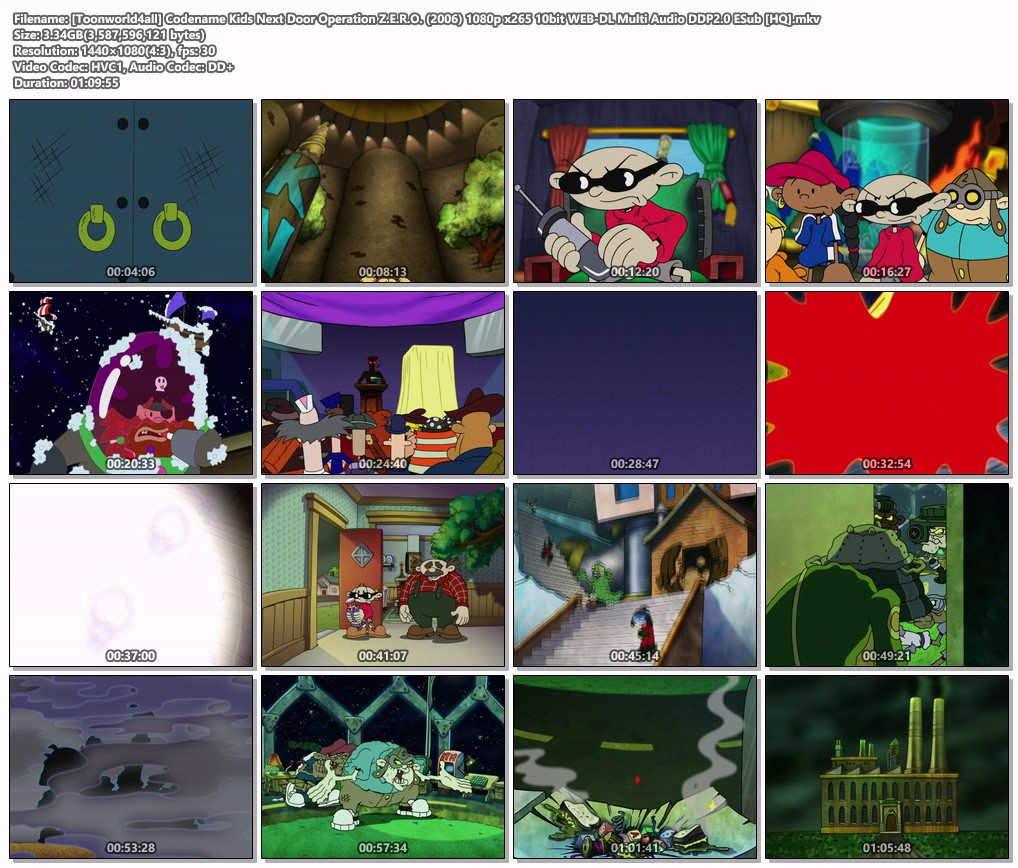The width and height of the screenshot is (1018, 868).
Task: Select the factory frame at 01:05:48
Action: click(x=887, y=767)
